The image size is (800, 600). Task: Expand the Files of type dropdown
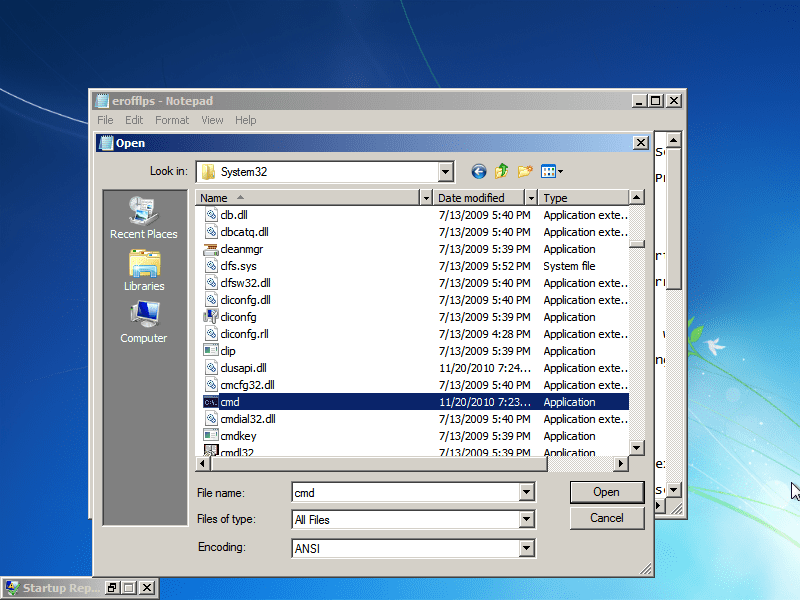coord(527,519)
